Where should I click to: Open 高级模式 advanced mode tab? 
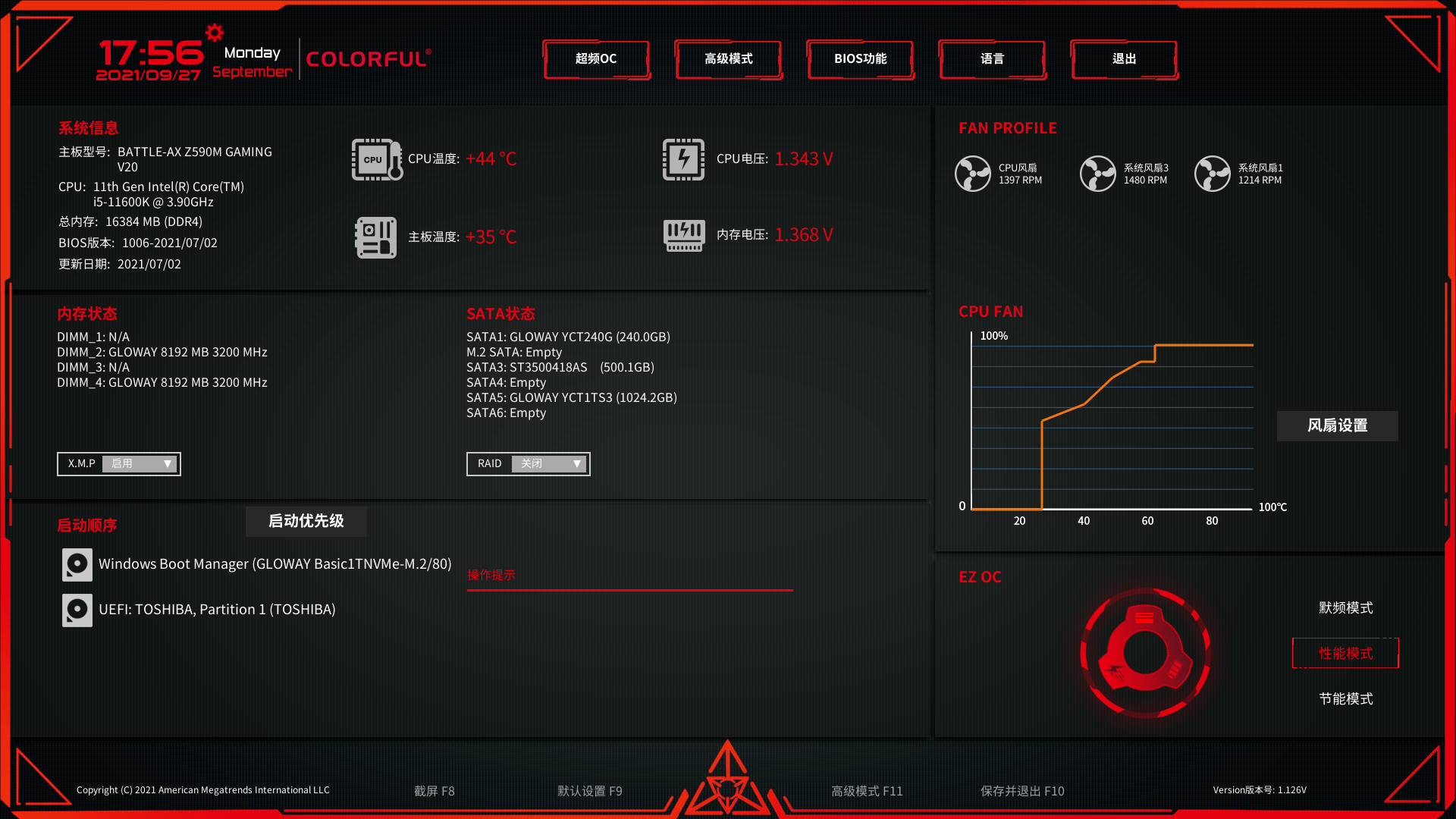(727, 58)
